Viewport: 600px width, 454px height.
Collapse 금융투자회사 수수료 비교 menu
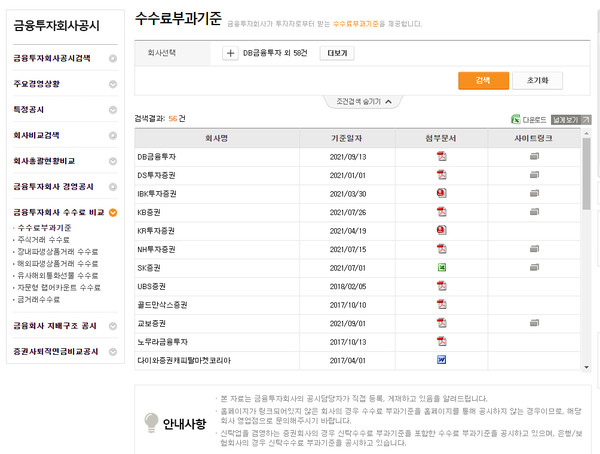pos(113,212)
